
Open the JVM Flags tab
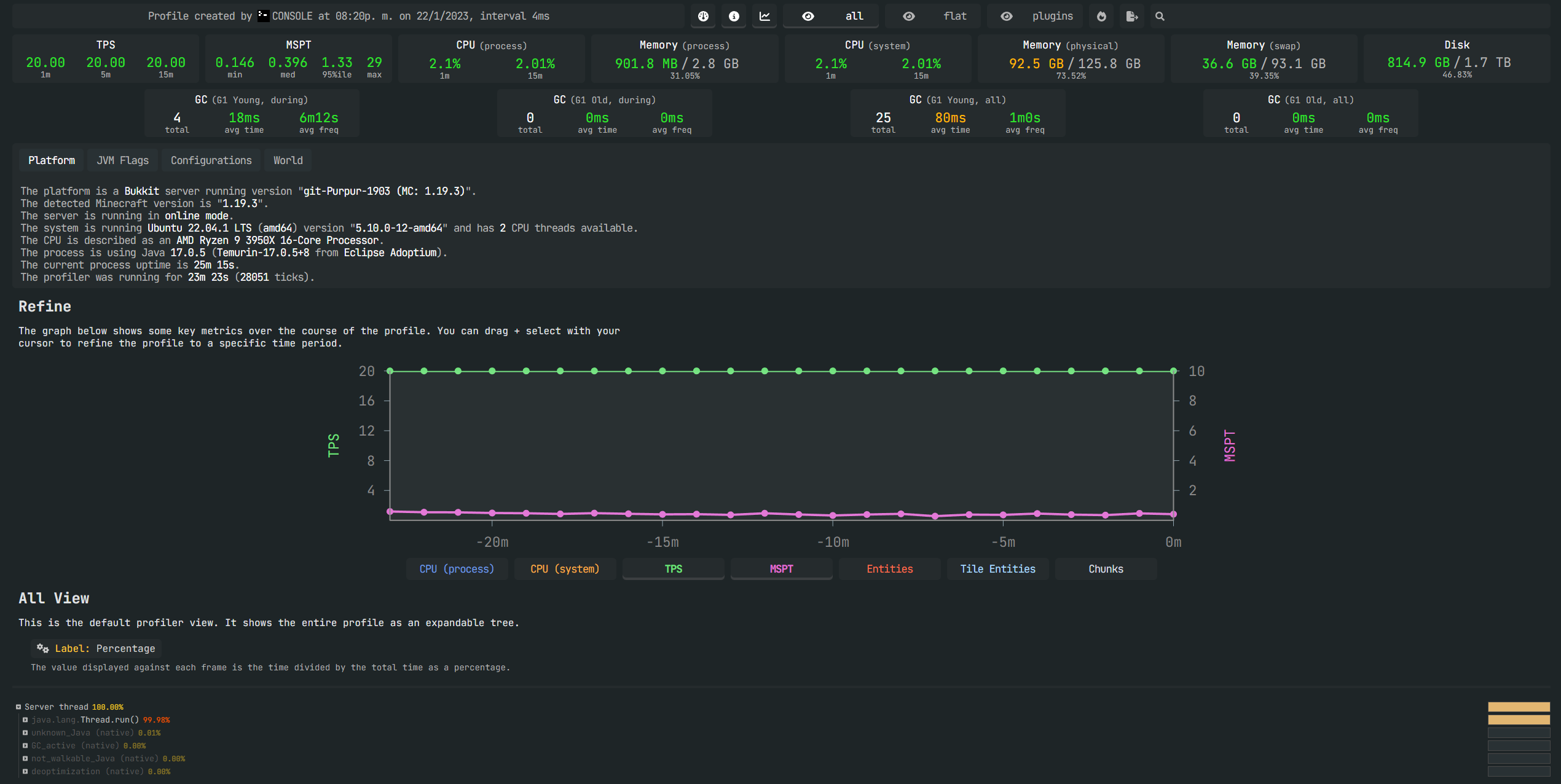point(122,160)
